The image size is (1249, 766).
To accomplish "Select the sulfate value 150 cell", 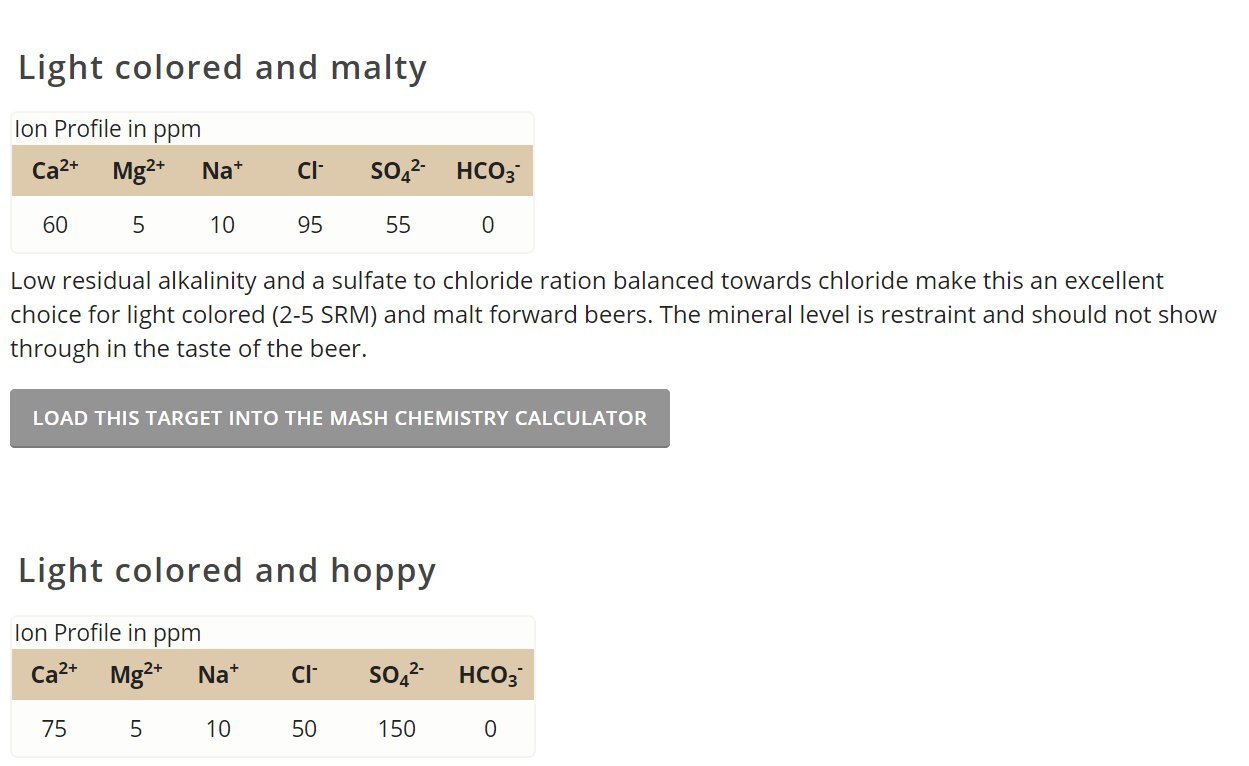I will pyautogui.click(x=397, y=729).
